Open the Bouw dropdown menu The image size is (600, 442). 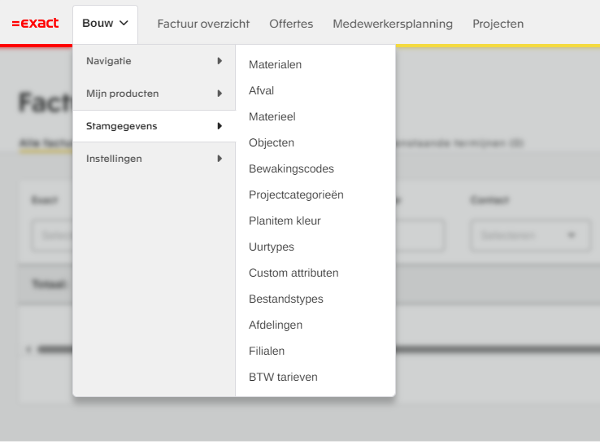tap(105, 23)
